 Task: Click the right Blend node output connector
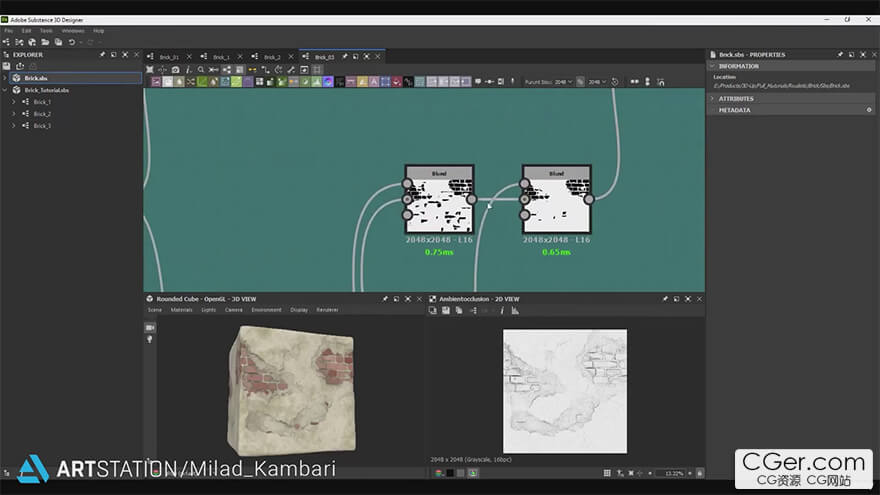pyautogui.click(x=589, y=199)
